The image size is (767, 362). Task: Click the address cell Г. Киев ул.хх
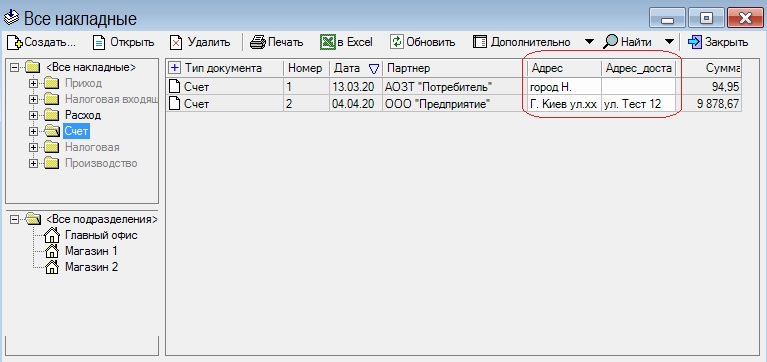(x=563, y=104)
